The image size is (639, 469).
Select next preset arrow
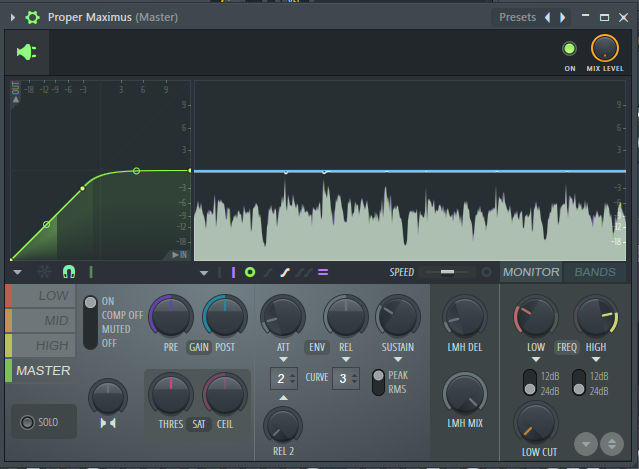point(563,18)
